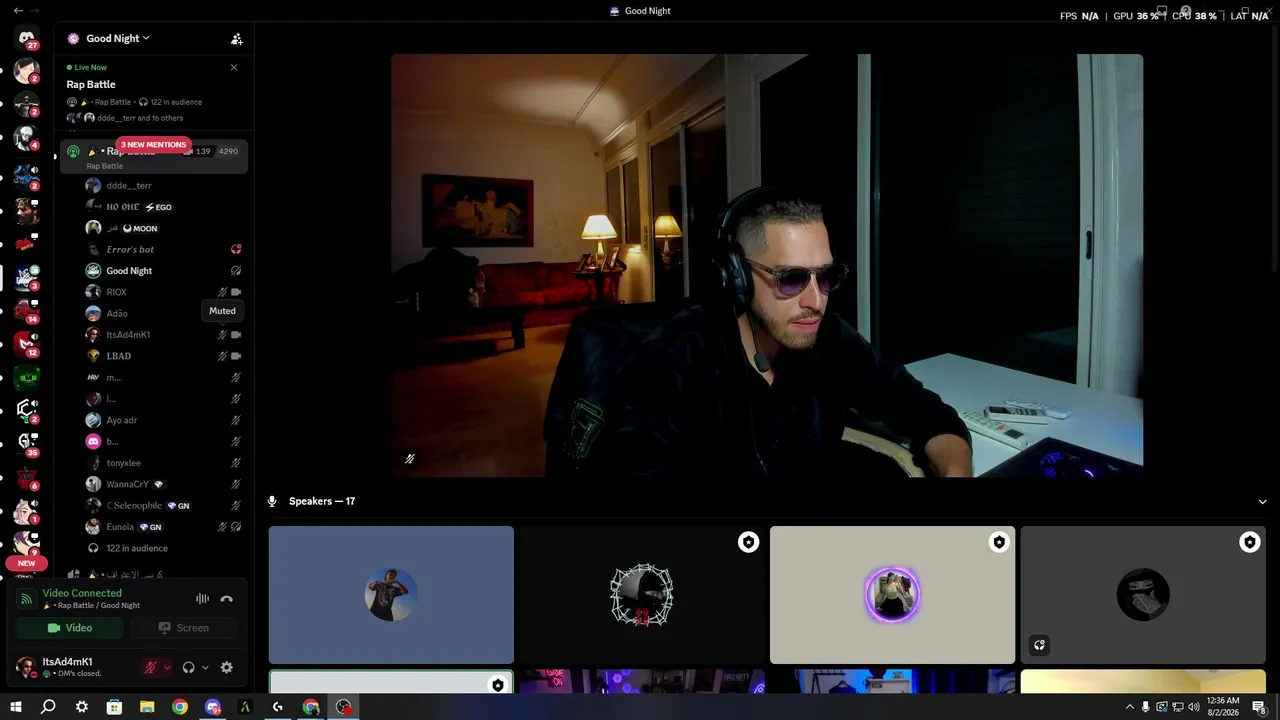The height and width of the screenshot is (720, 1280).
Task: Disconnect from the stage using the hang-up icon
Action: pos(227,599)
